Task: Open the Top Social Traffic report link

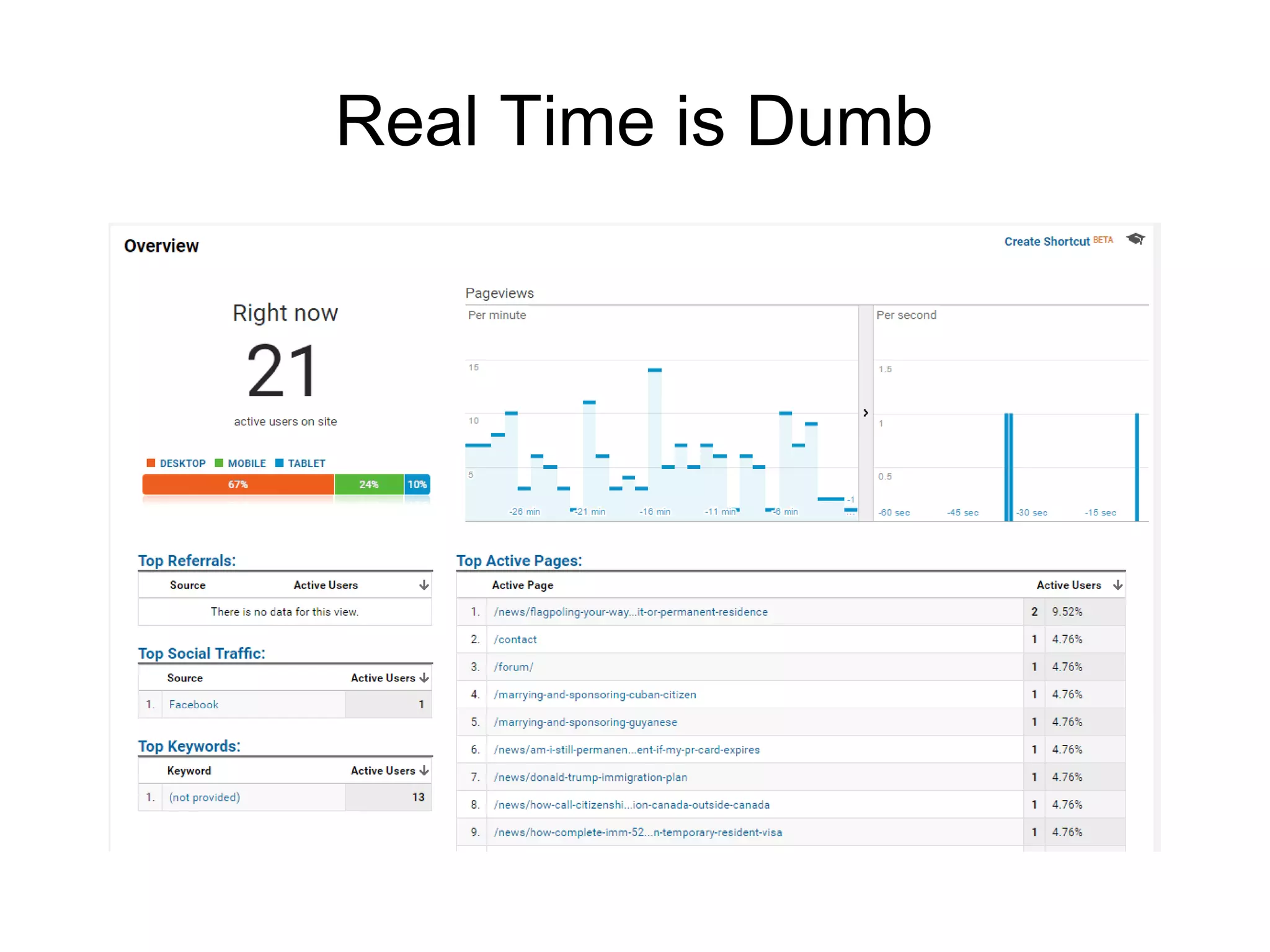Action: click(x=202, y=653)
